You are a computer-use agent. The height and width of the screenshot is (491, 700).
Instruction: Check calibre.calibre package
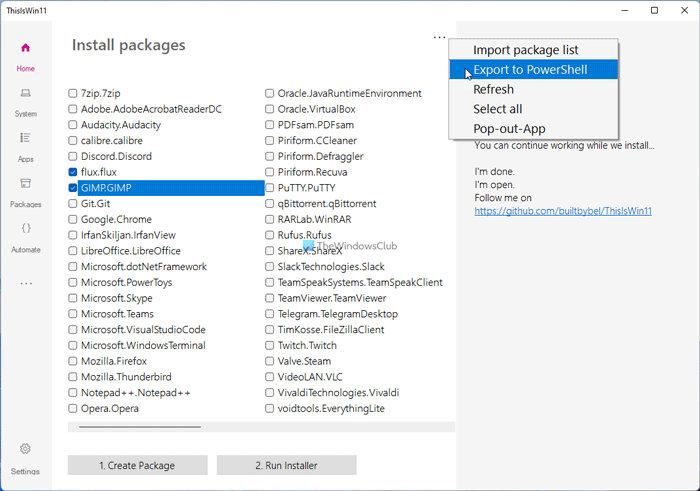73,141
